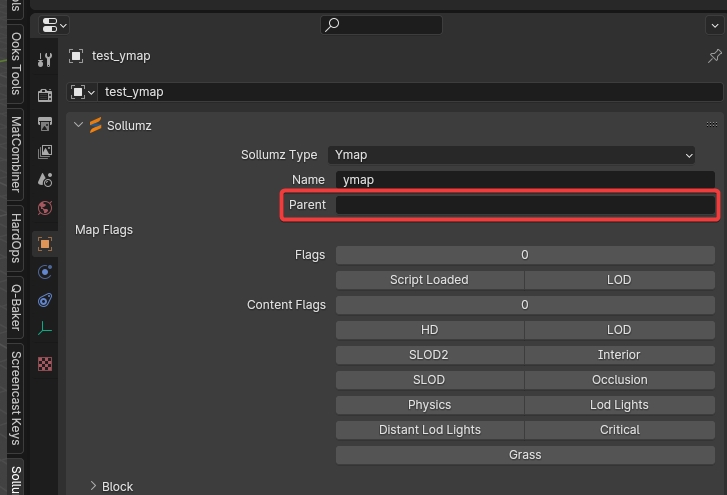The image size is (727, 495).
Task: Expand the Block section
Action: tap(94, 486)
